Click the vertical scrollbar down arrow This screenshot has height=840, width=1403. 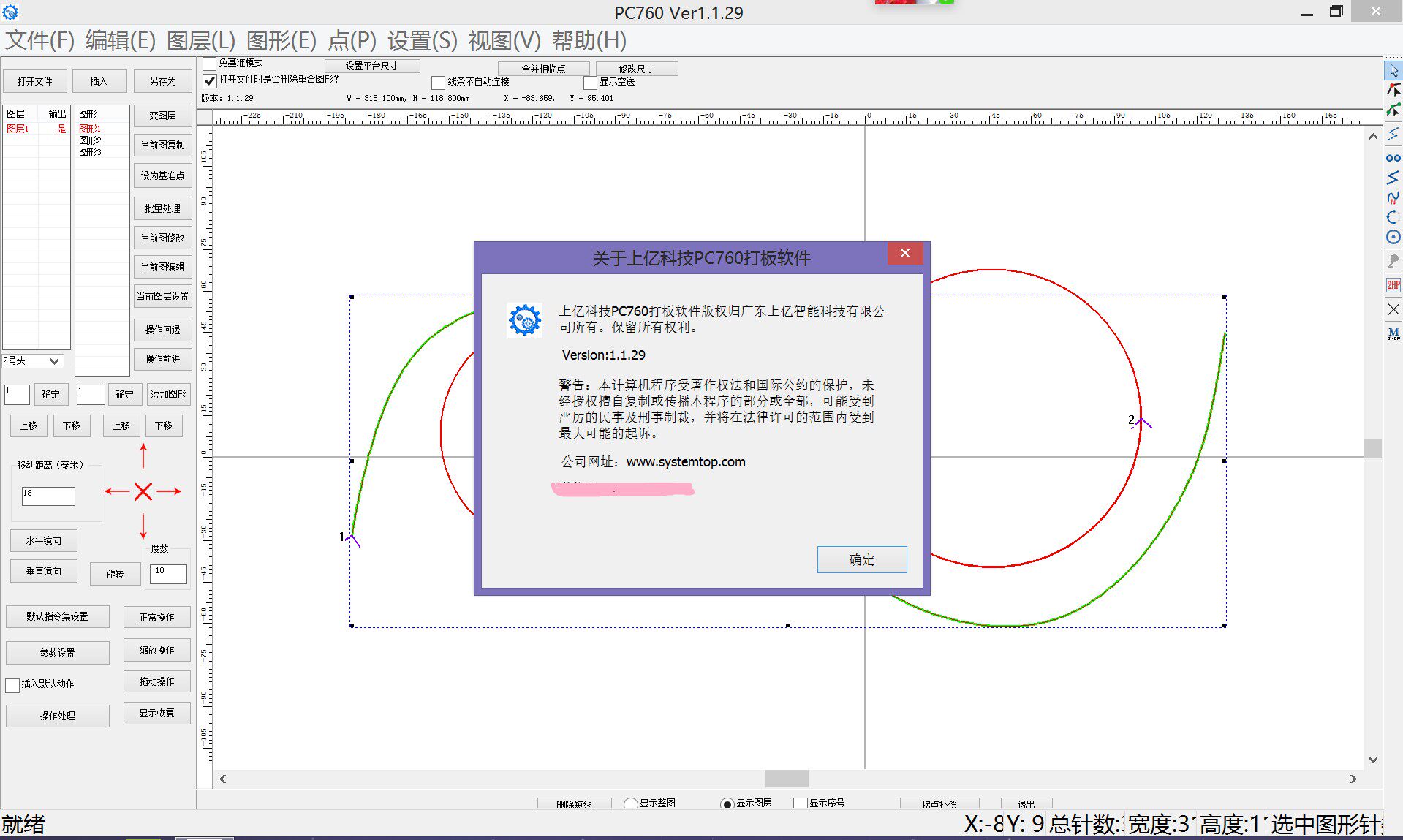click(1373, 760)
